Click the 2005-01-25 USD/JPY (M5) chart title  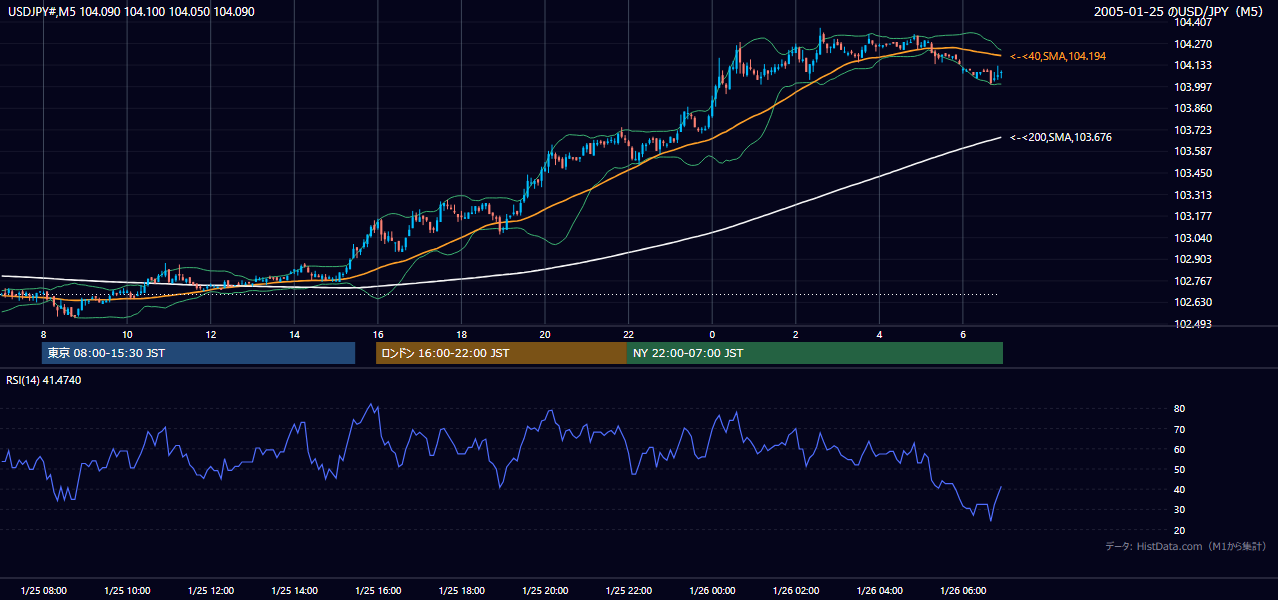(1180, 11)
